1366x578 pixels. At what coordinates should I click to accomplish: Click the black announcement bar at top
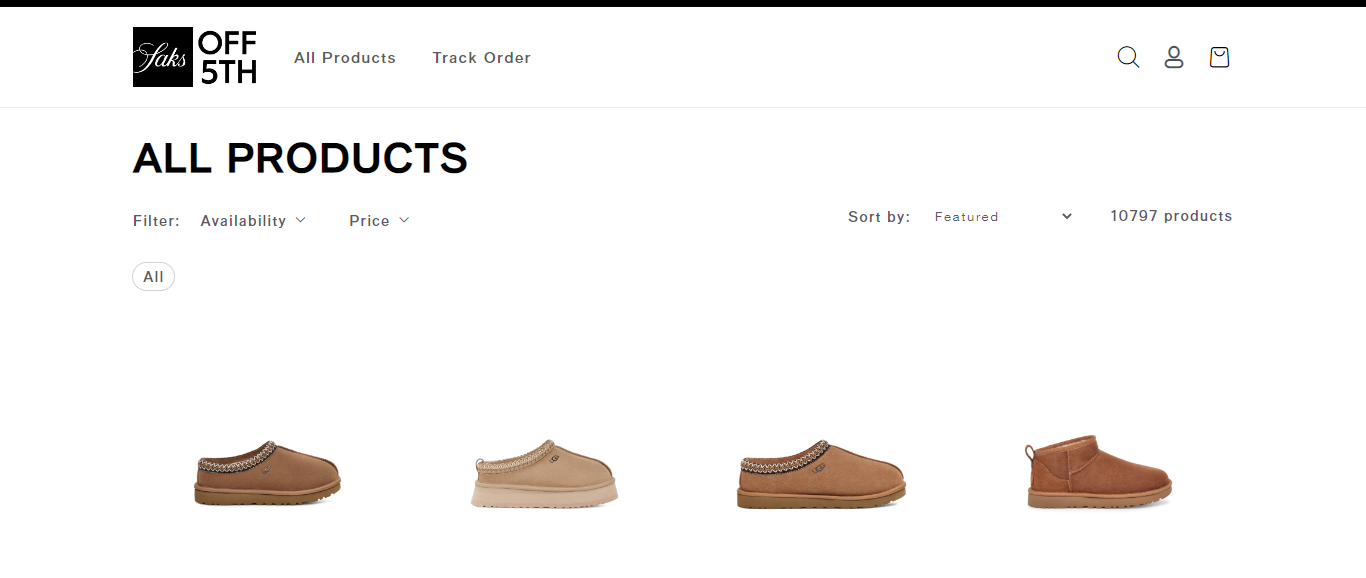(683, 3)
